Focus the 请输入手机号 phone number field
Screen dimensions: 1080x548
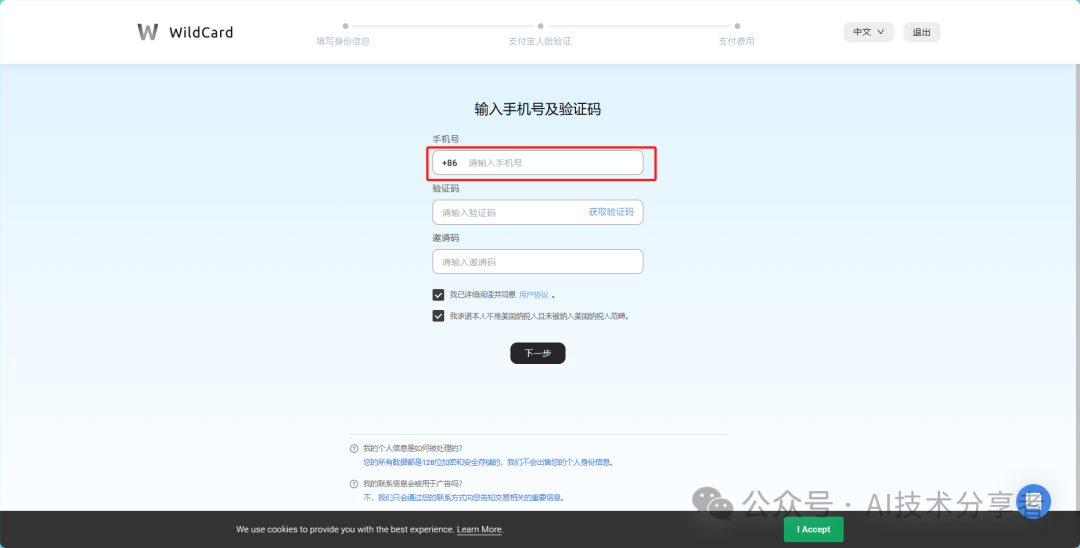pyautogui.click(x=550, y=163)
